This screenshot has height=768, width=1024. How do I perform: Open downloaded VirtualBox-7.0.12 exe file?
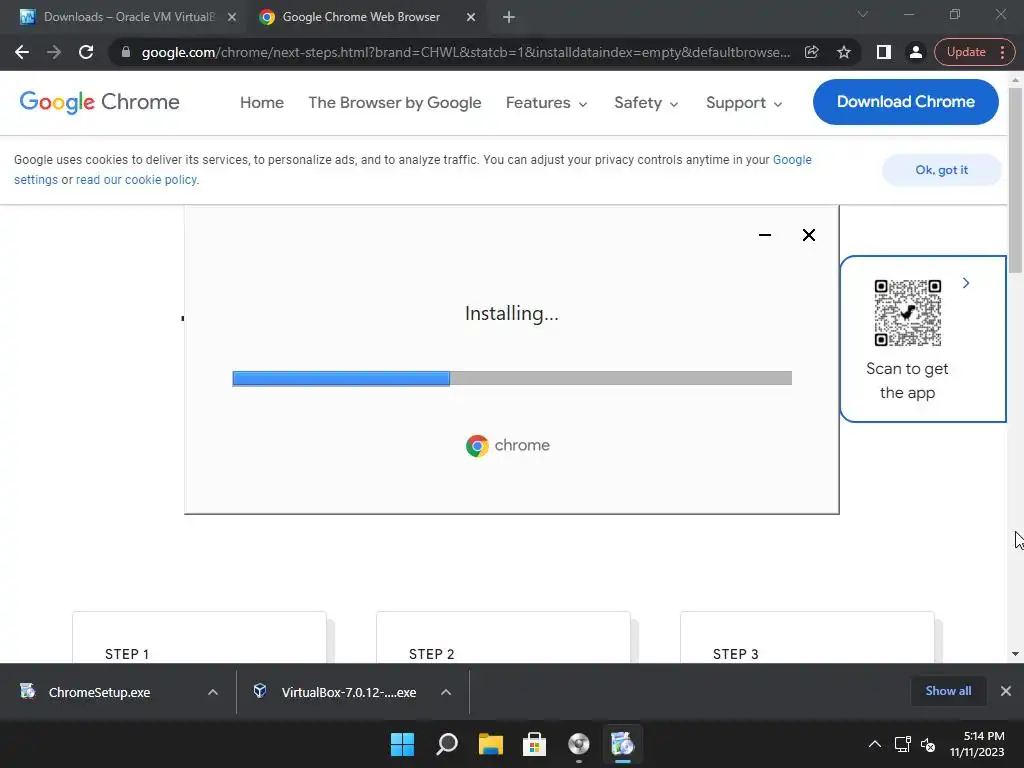(x=348, y=692)
